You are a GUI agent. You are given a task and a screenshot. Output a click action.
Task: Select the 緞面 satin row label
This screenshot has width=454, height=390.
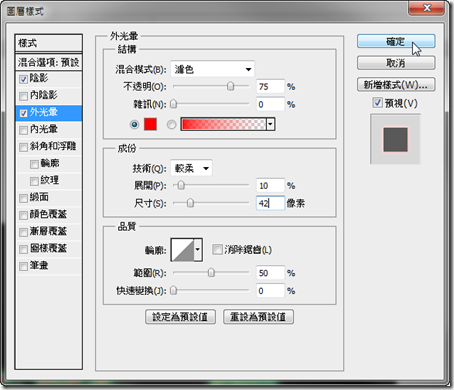[x=39, y=197]
